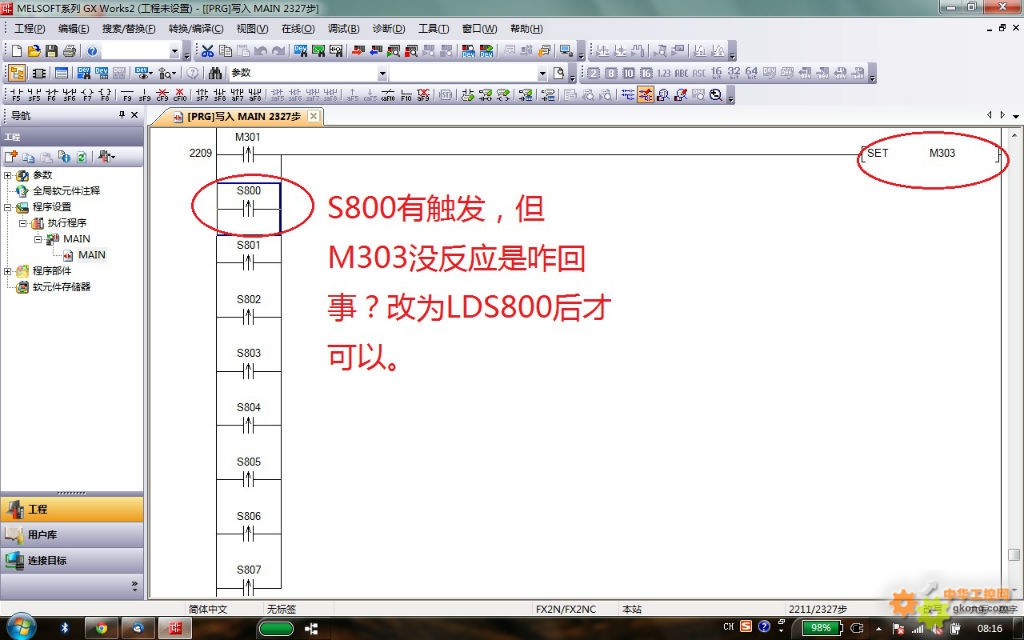Insert open contact with F5 icon
Image resolution: width=1024 pixels, height=640 pixels.
17,96
